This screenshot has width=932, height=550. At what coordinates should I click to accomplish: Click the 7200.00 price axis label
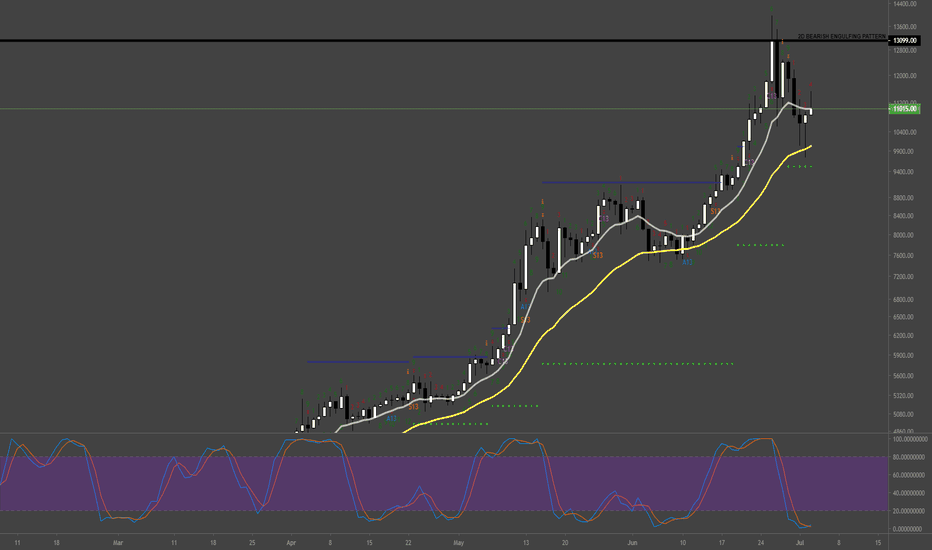[904, 277]
